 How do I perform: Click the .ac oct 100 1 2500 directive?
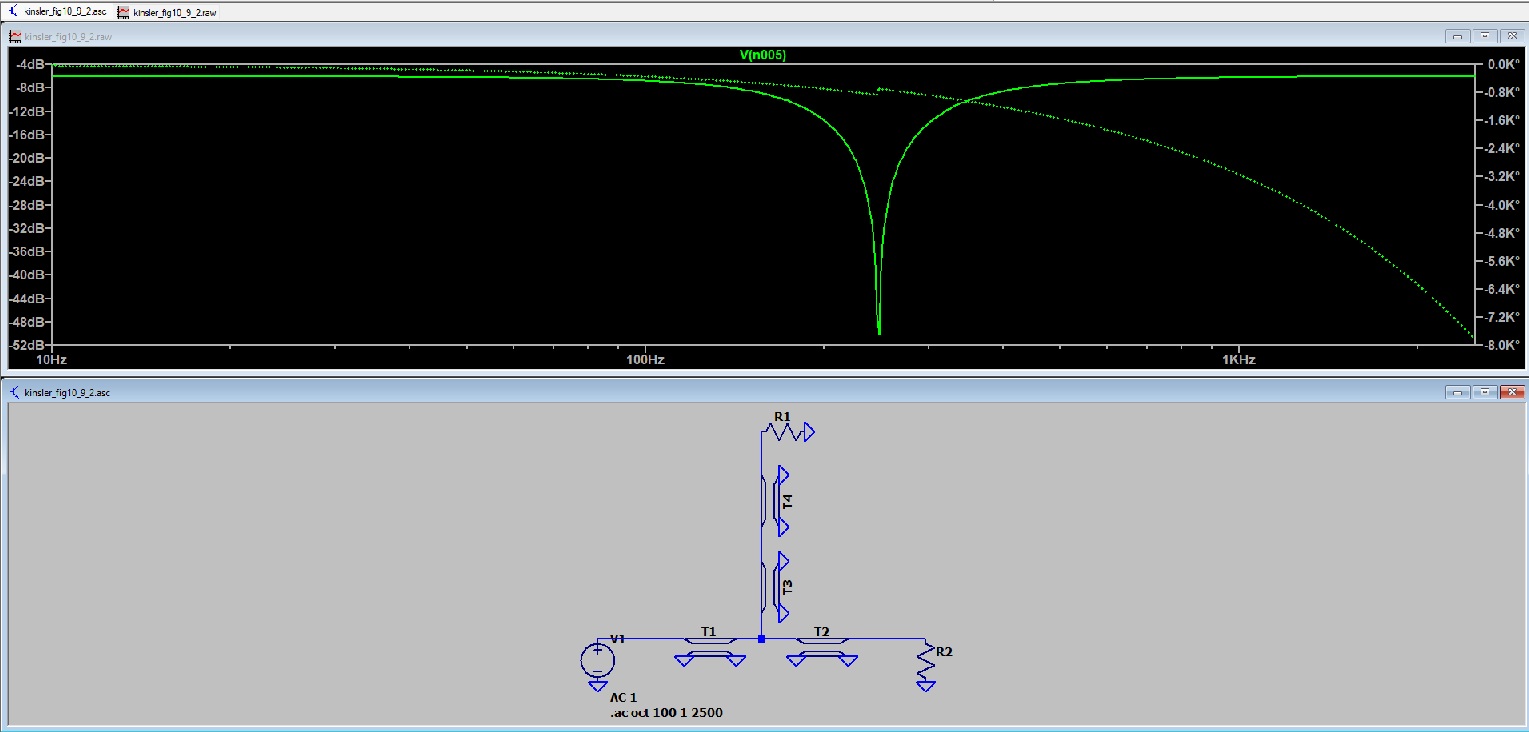click(666, 713)
